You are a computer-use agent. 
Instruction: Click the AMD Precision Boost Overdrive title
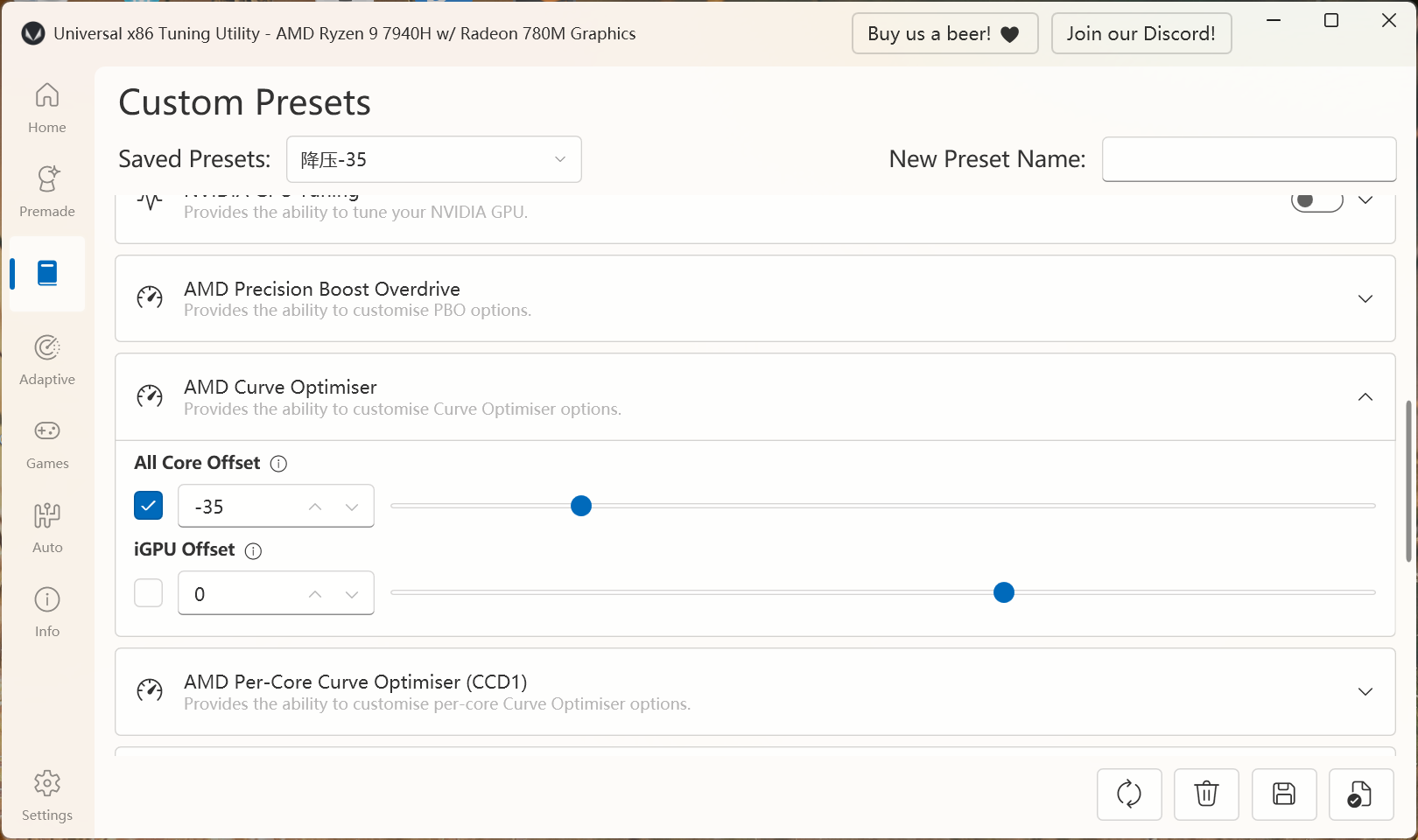point(322,289)
